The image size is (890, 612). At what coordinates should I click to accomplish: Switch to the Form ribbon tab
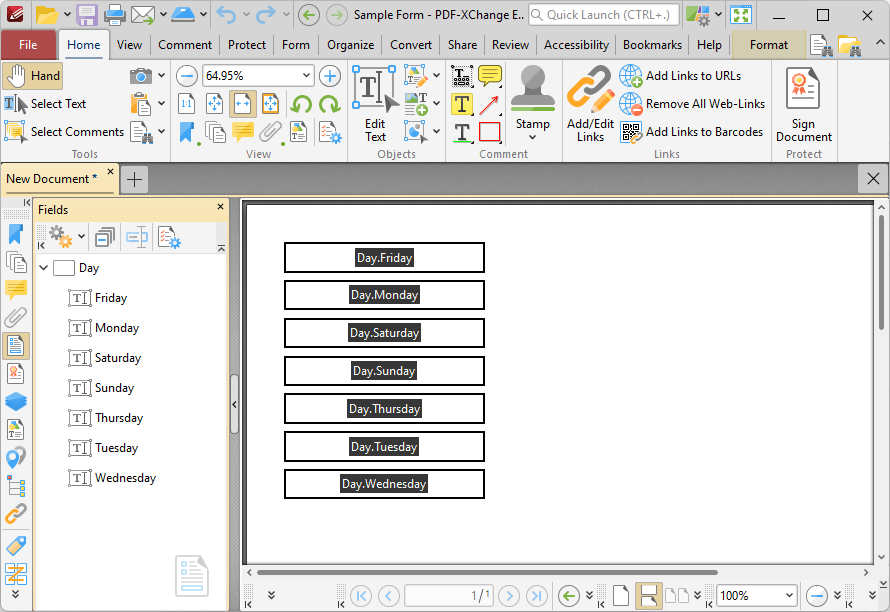click(x=296, y=45)
